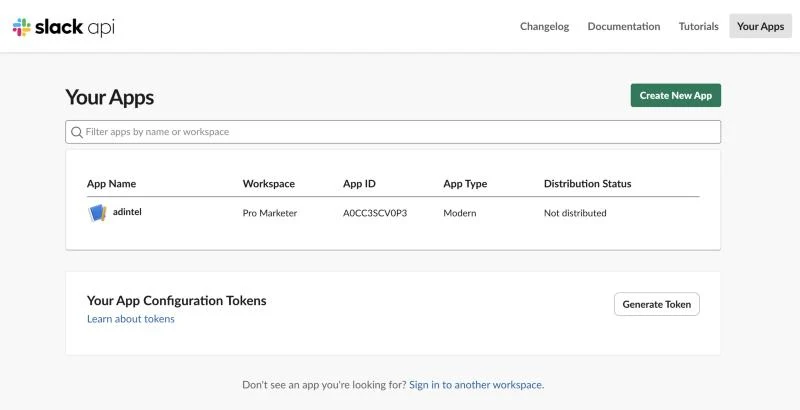This screenshot has height=410, width=800.
Task: Click the Your Apps page heading
Action: point(110,97)
